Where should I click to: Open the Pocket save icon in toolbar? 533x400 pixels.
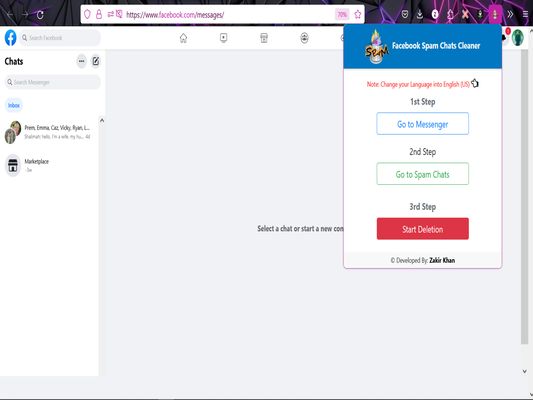tap(405, 14)
